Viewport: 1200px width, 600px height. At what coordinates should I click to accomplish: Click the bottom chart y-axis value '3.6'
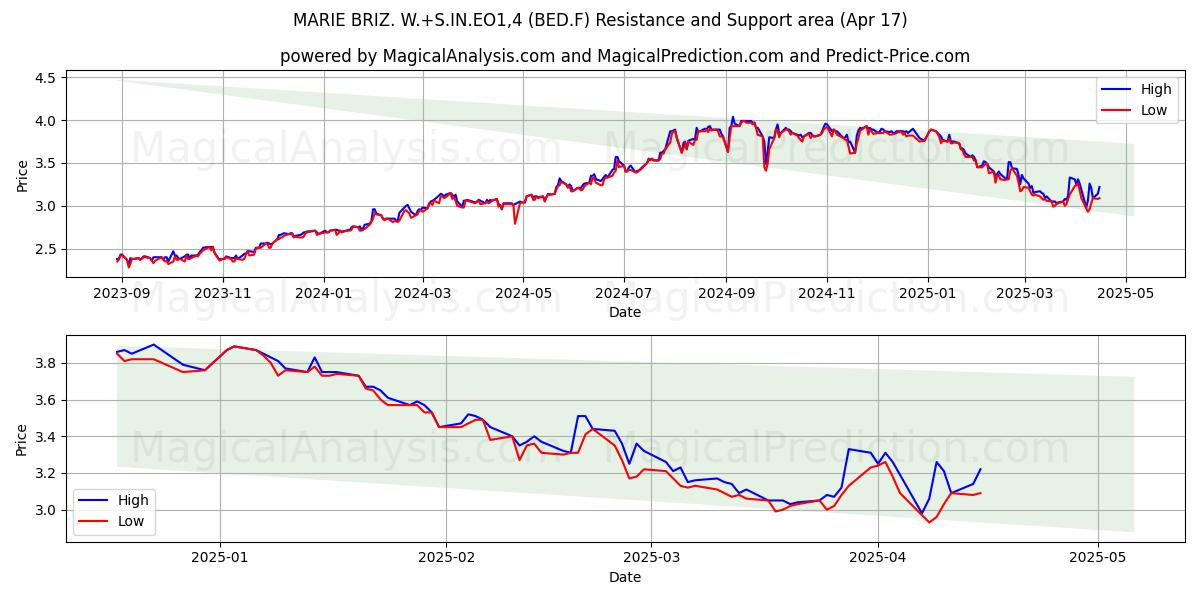tap(48, 401)
